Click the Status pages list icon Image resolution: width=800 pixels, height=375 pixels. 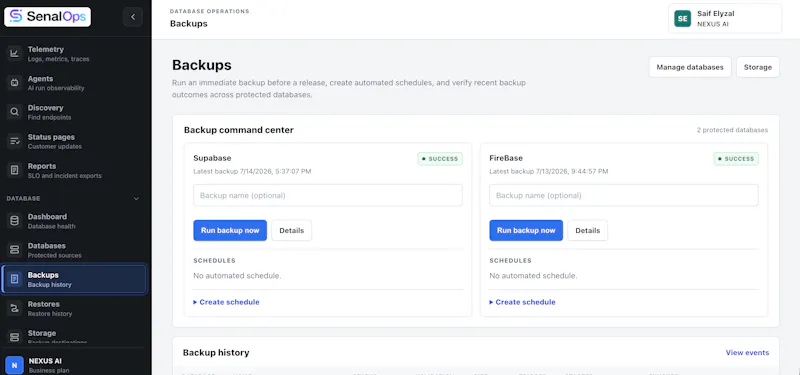(14, 141)
